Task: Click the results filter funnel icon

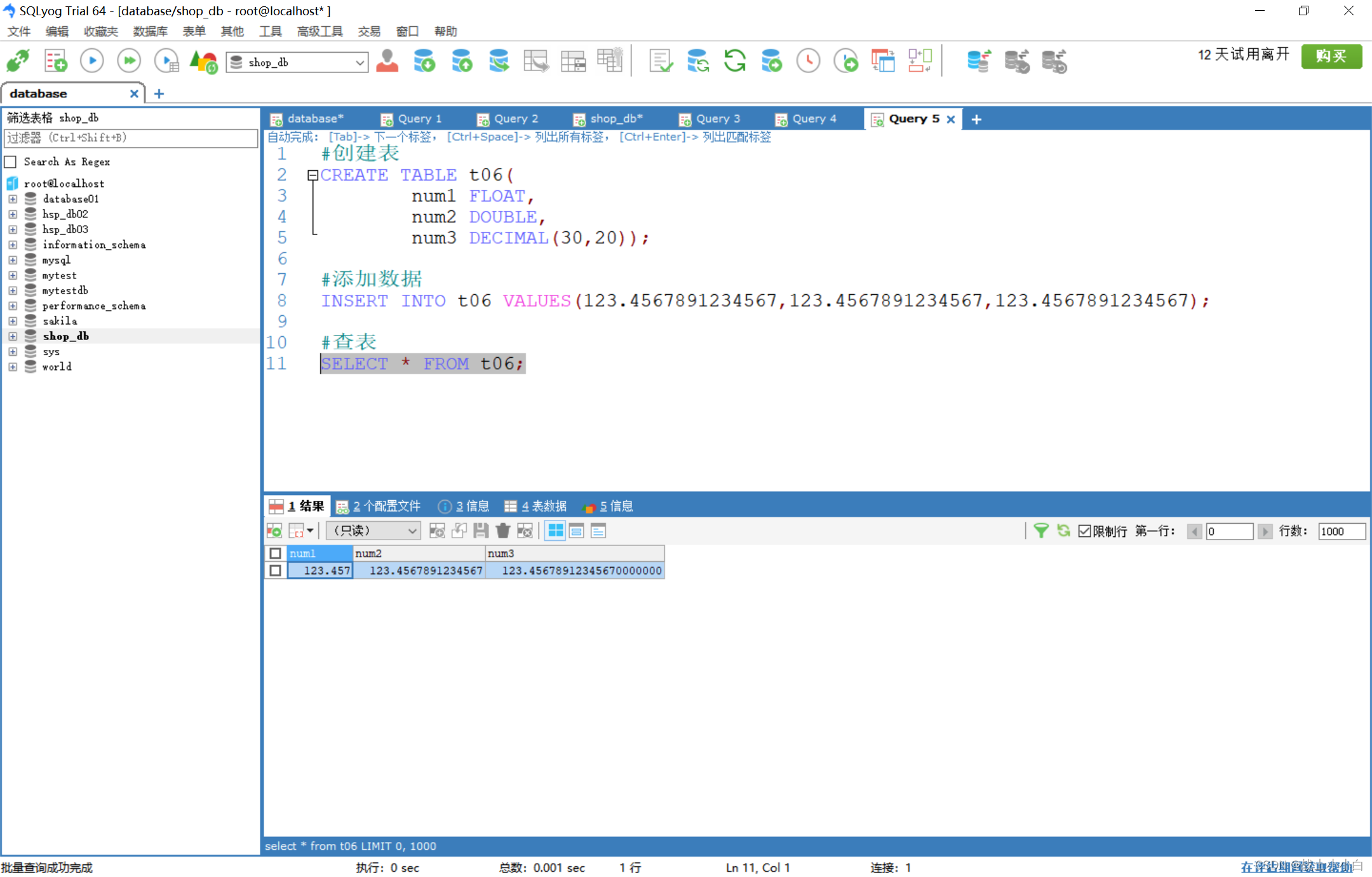Action: point(1040,531)
